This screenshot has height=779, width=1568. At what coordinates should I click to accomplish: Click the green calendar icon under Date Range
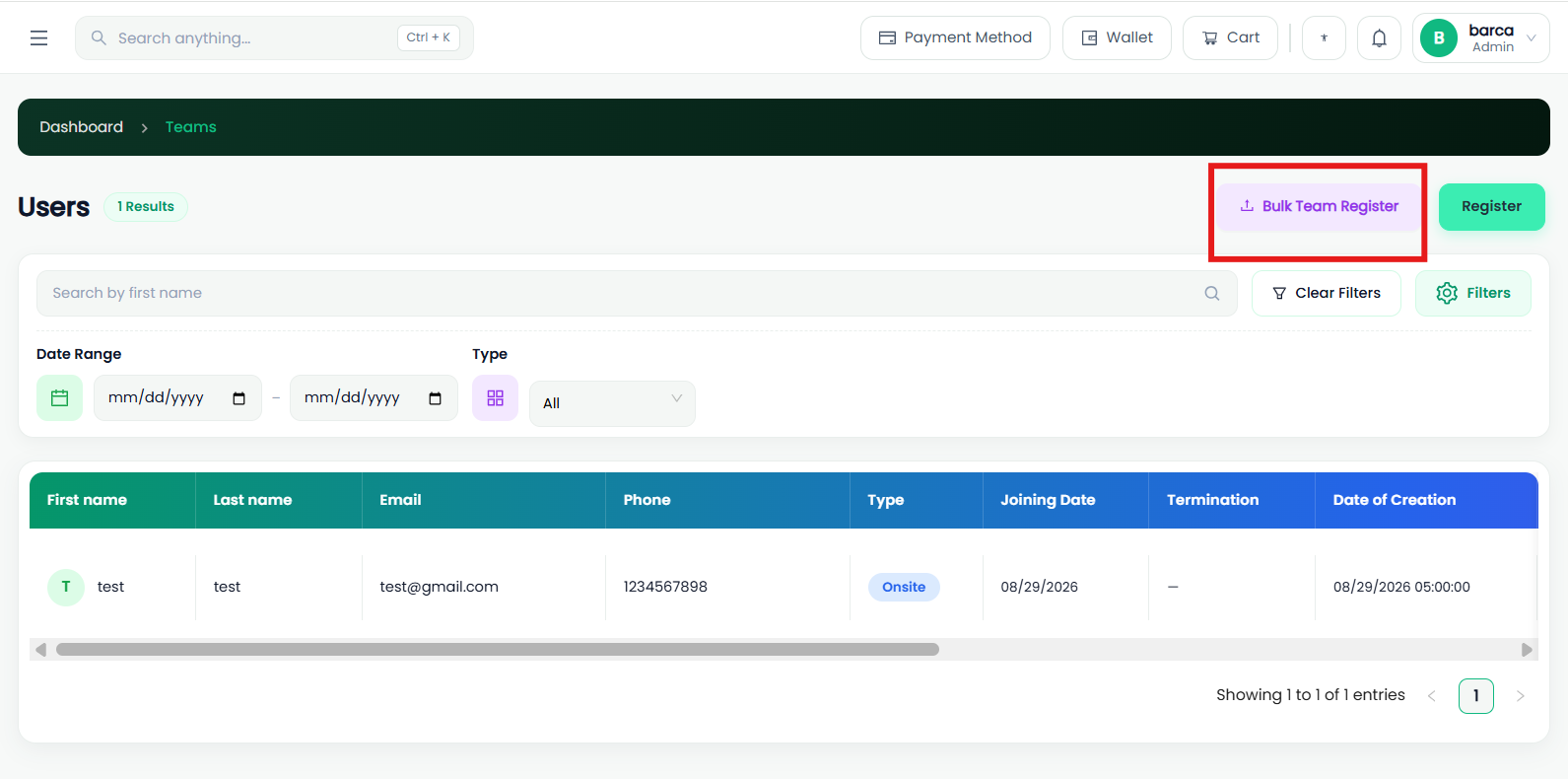coord(59,397)
